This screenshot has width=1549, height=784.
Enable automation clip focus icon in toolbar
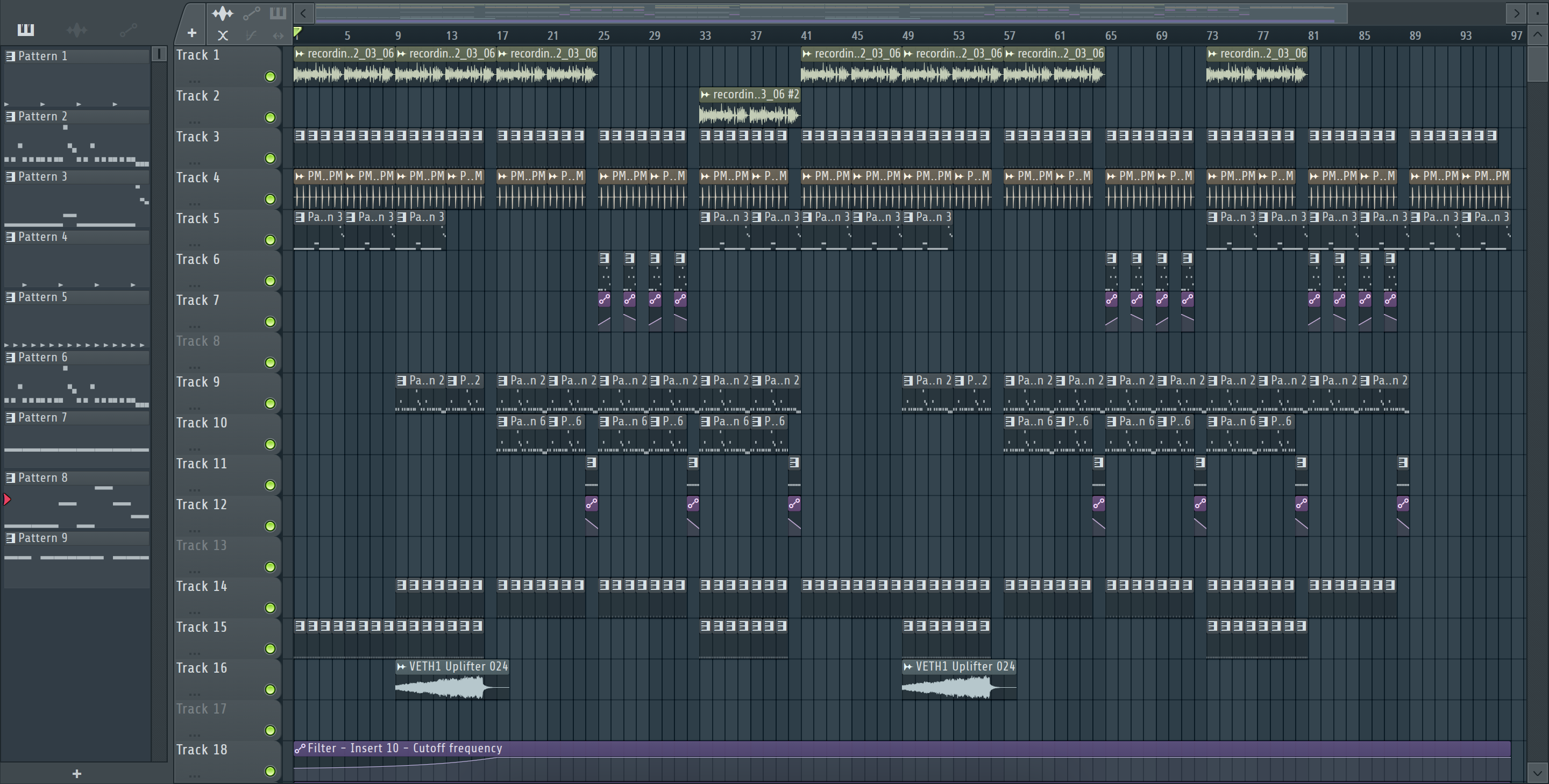(x=251, y=13)
